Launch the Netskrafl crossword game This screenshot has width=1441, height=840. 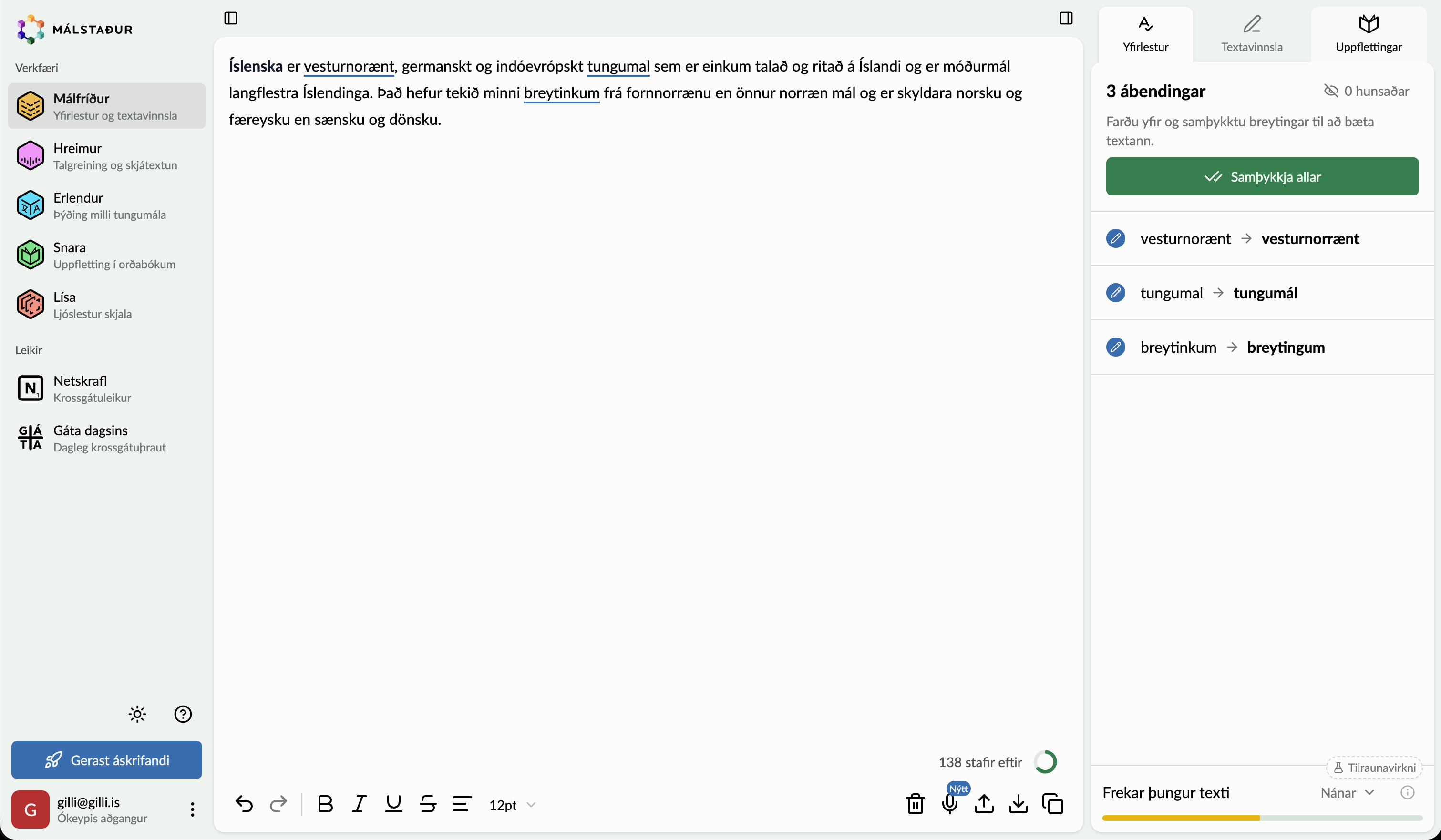coord(106,389)
